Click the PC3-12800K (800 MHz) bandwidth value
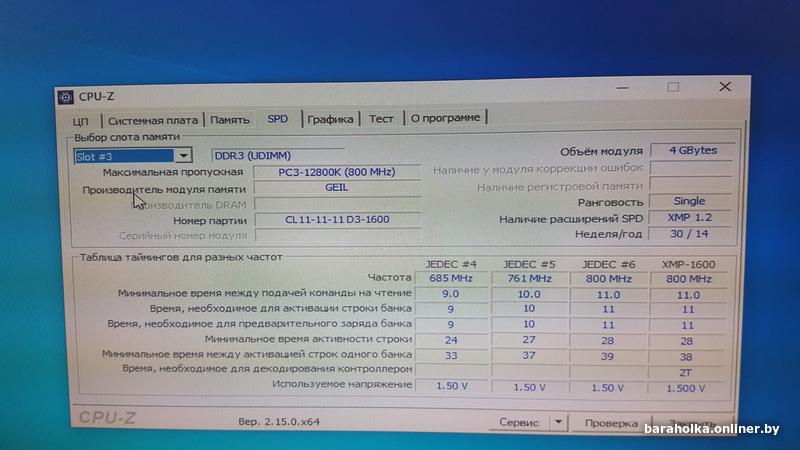The image size is (800, 450). point(337,172)
